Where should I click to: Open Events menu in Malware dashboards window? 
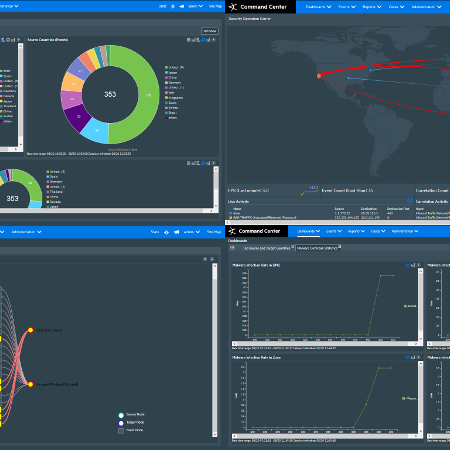[x=334, y=231]
